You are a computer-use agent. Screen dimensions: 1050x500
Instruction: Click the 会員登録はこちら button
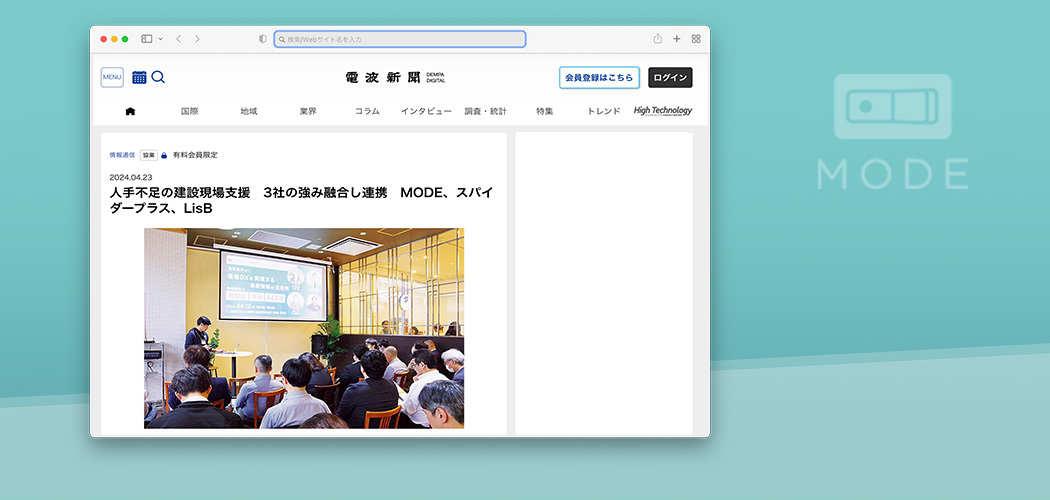(599, 77)
